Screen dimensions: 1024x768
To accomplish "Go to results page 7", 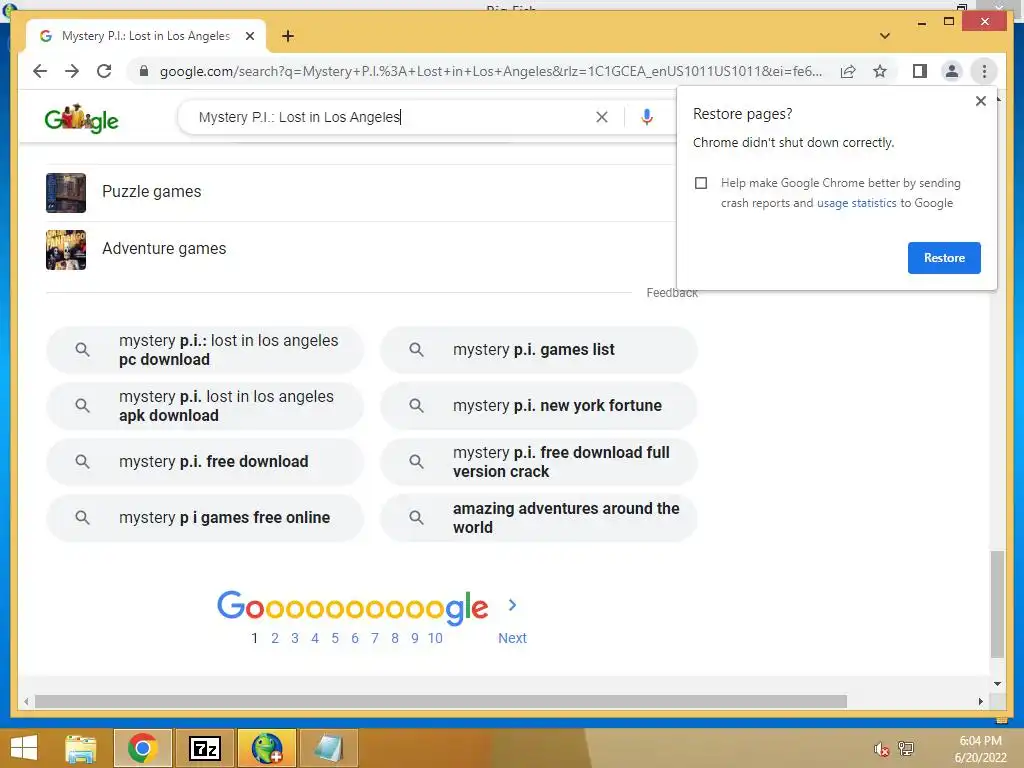I will click(375, 638).
